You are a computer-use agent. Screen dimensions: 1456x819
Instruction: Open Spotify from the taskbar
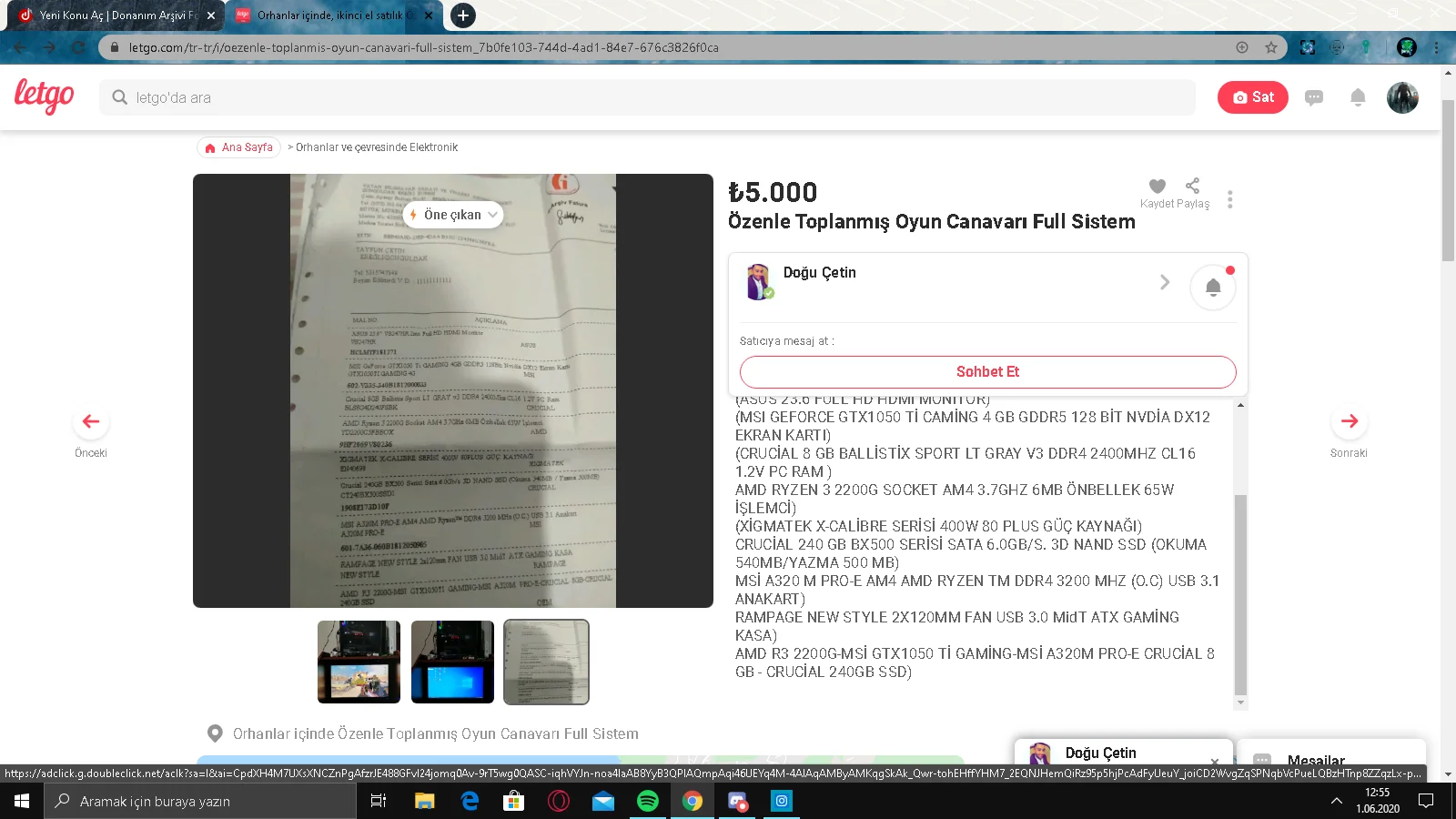(648, 801)
